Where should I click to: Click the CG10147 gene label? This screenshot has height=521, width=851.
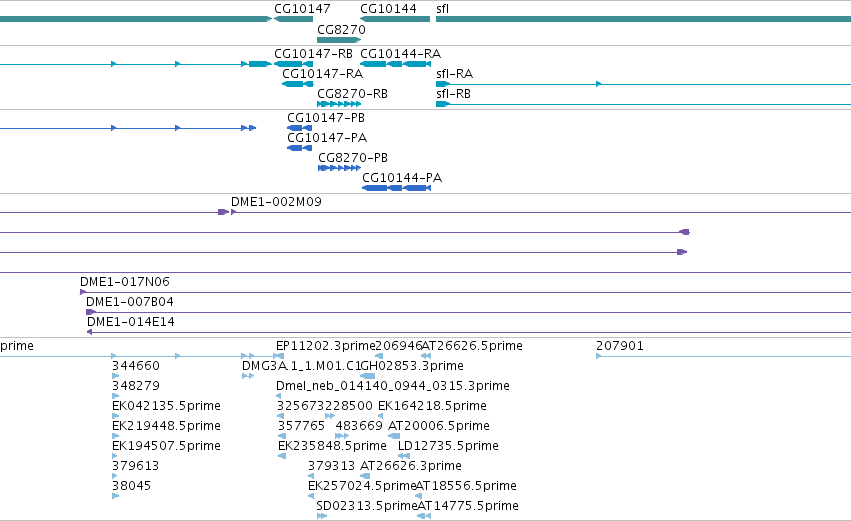click(x=302, y=9)
